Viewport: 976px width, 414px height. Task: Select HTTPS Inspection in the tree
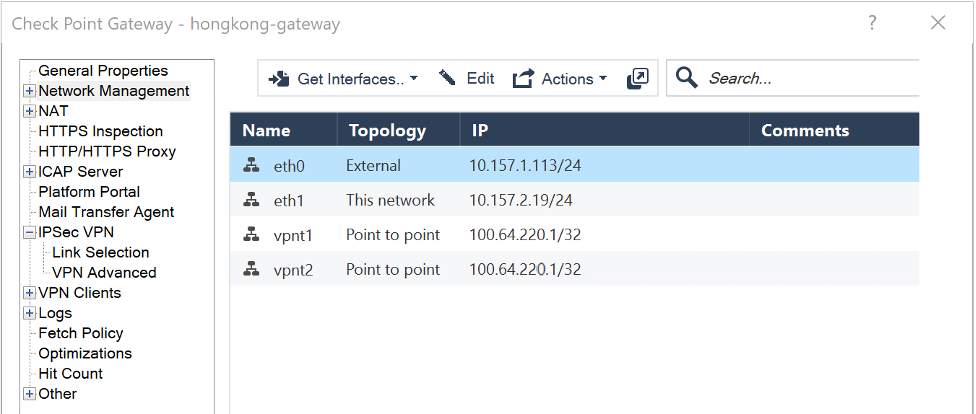click(100, 131)
